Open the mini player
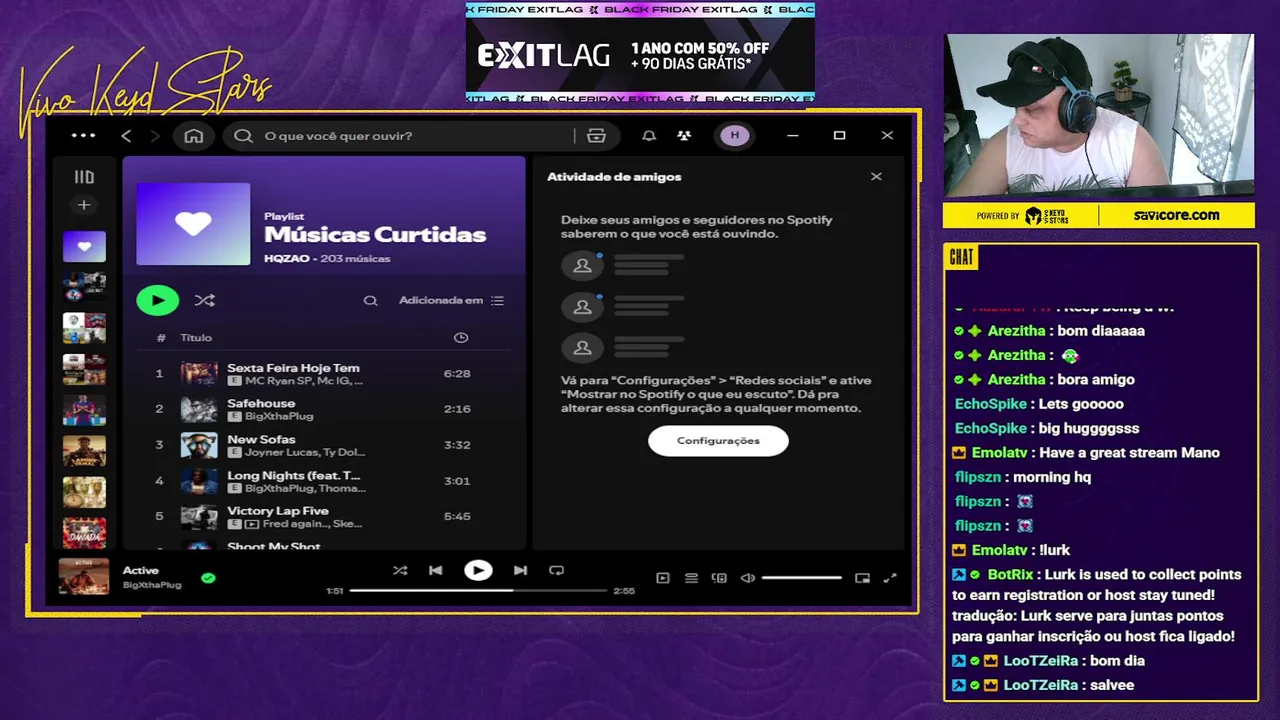 click(862, 578)
